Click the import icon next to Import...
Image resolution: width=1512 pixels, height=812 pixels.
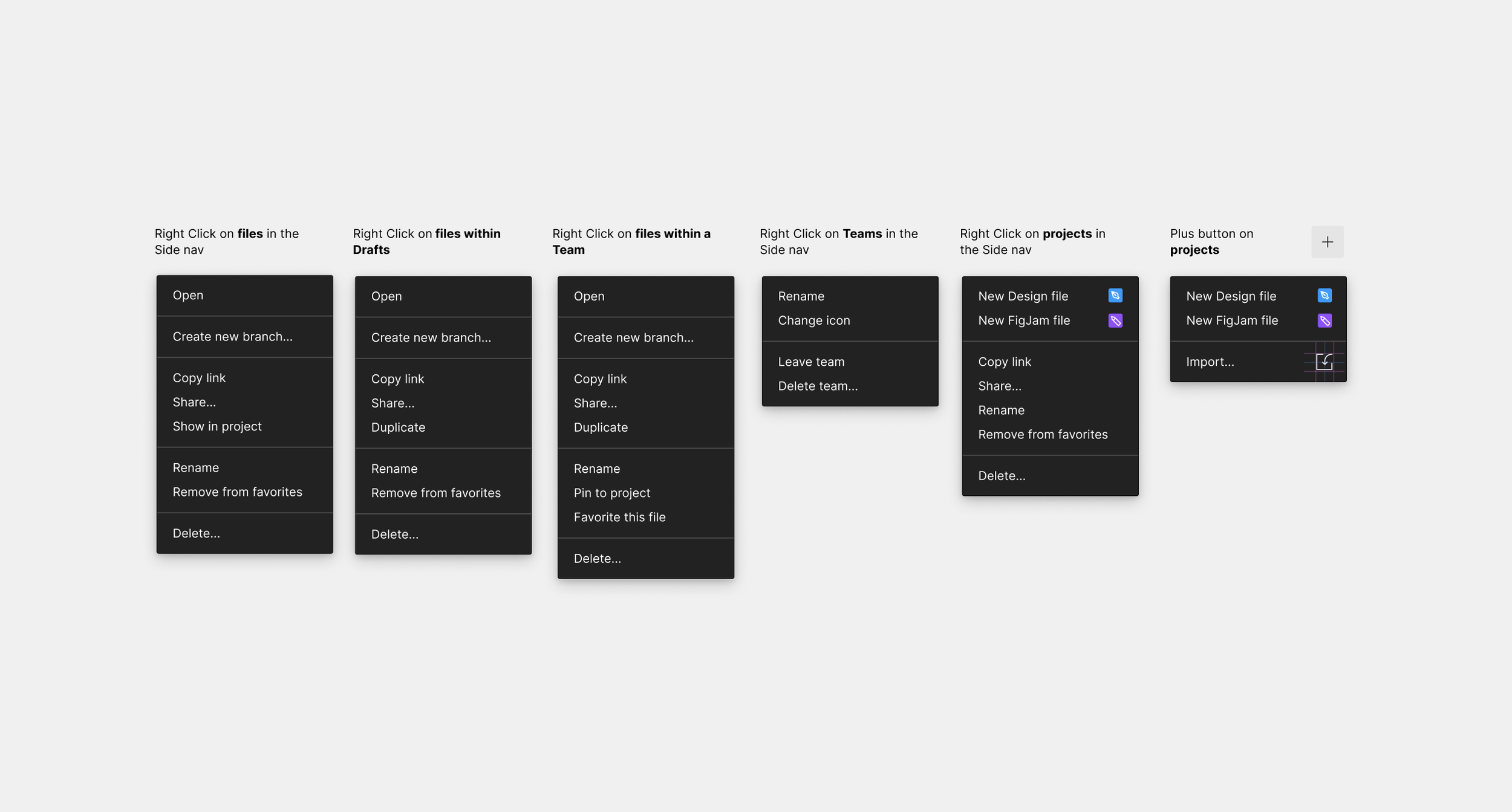click(x=1324, y=362)
